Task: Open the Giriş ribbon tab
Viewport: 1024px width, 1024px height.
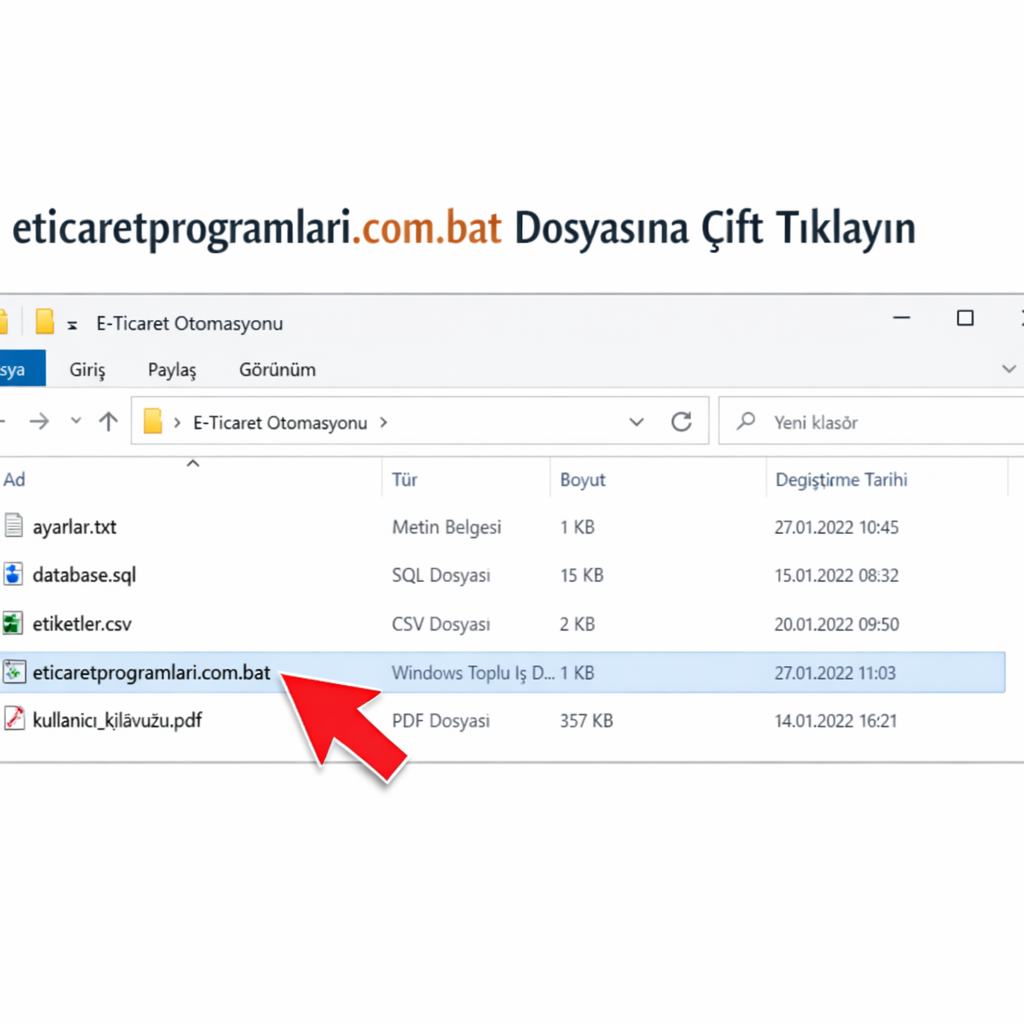Action: [87, 369]
